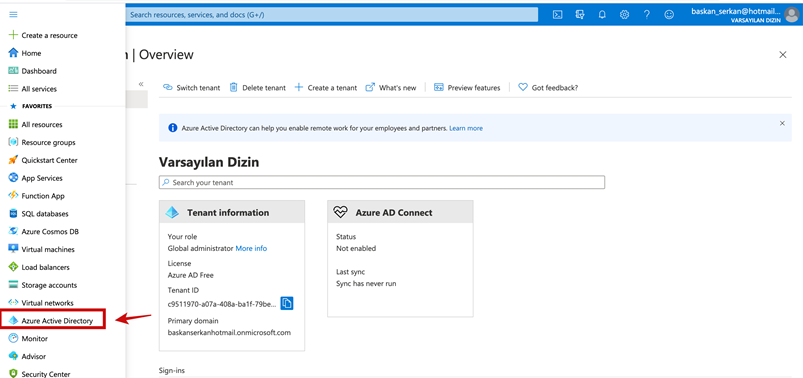Click the Security Center shield icon
Screen dimensions: 803x378
pyautogui.click(x=13, y=374)
